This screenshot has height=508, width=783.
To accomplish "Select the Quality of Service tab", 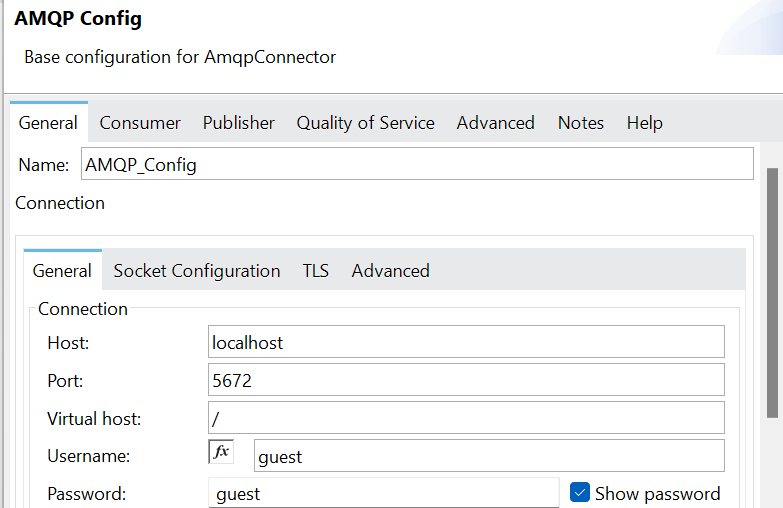I will 366,123.
